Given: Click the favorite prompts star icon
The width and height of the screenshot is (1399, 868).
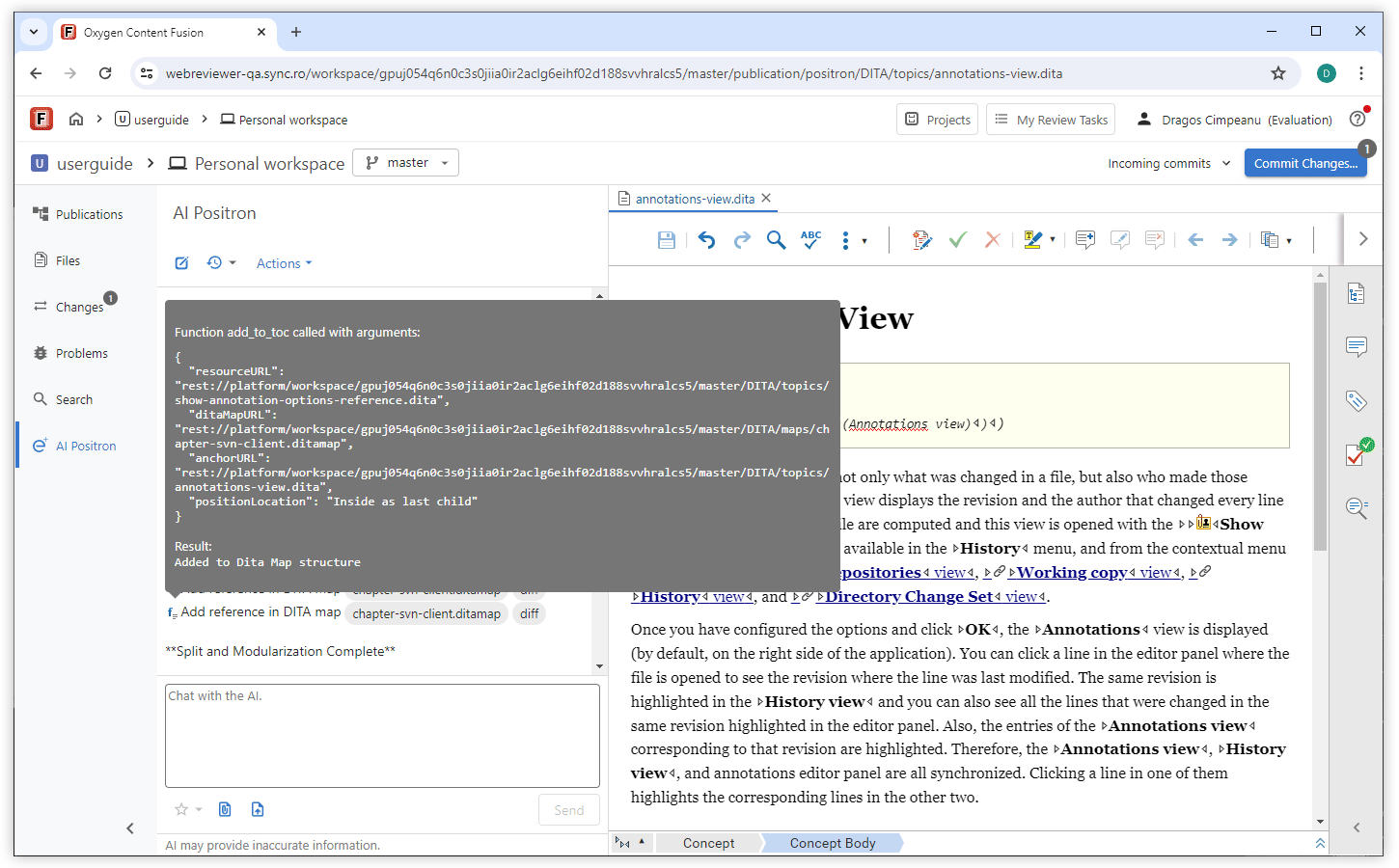Looking at the screenshot, I should (x=181, y=809).
